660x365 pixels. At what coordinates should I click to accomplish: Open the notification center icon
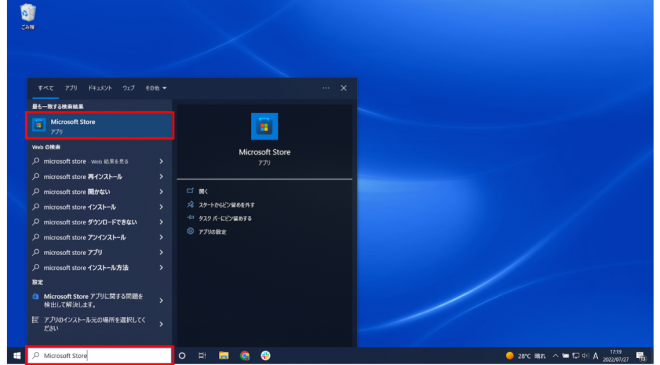tap(641, 356)
